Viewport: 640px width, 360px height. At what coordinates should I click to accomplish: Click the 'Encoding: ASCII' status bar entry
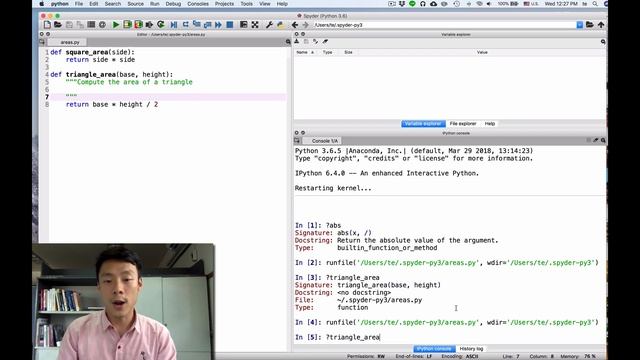click(460, 356)
